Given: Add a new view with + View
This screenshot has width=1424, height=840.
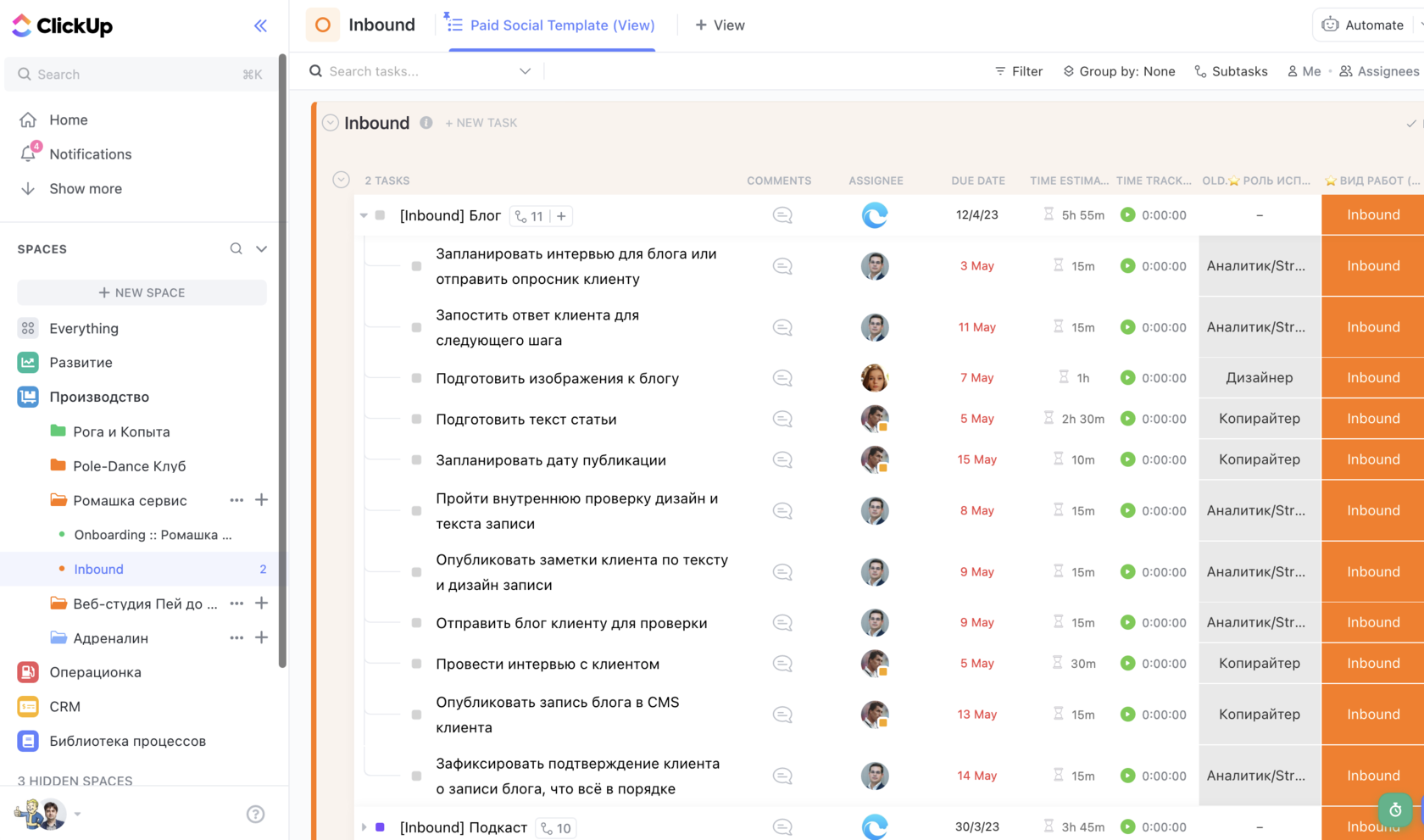Looking at the screenshot, I should click(720, 25).
